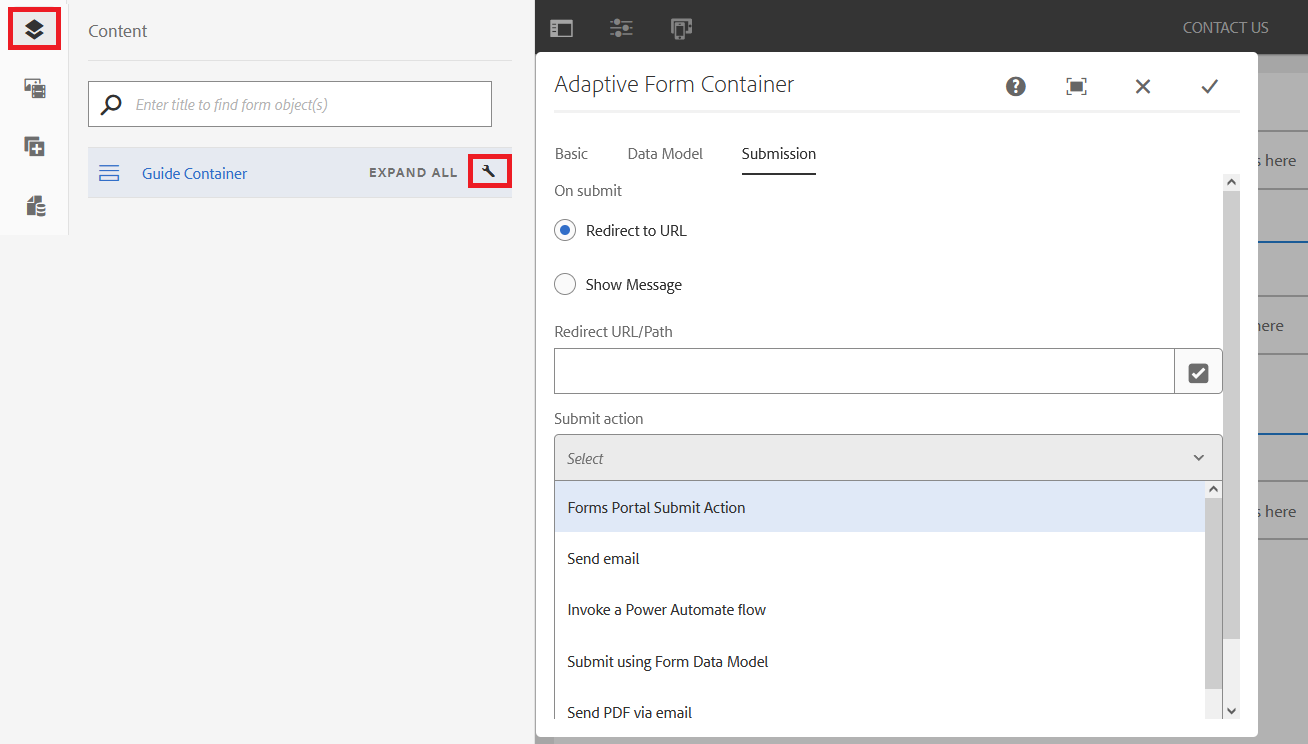Open the Assets browser sidebar icon

coord(35,88)
